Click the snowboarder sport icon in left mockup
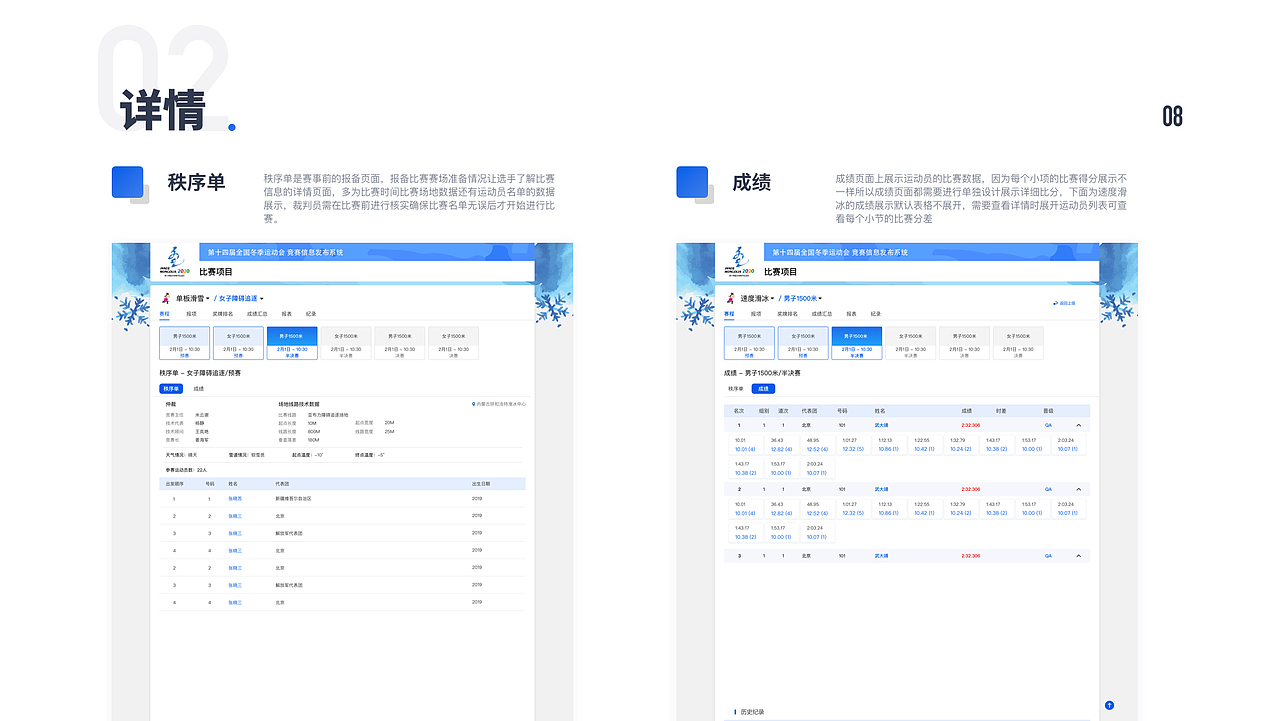 coord(166,298)
